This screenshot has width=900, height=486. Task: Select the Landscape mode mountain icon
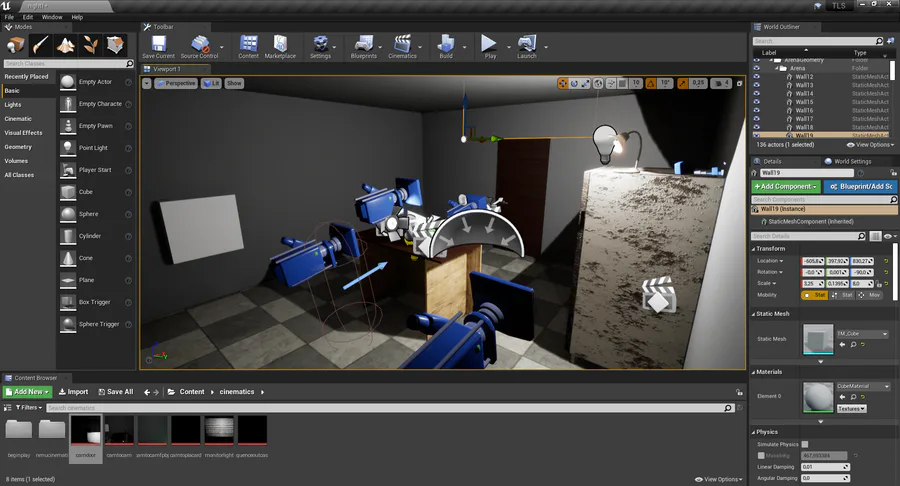(65, 45)
